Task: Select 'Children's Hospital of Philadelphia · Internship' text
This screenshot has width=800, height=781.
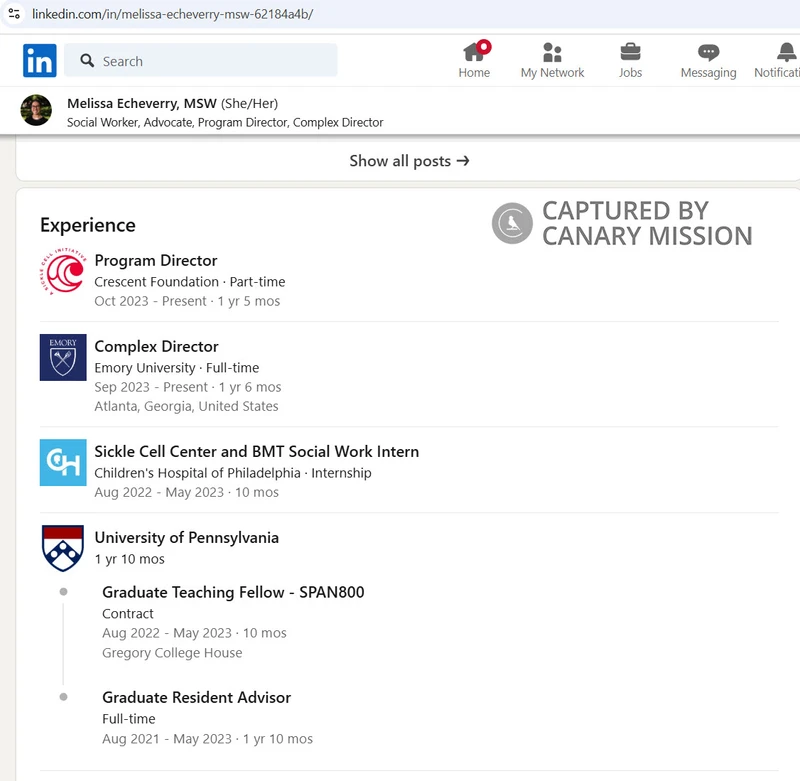Action: click(x=233, y=473)
